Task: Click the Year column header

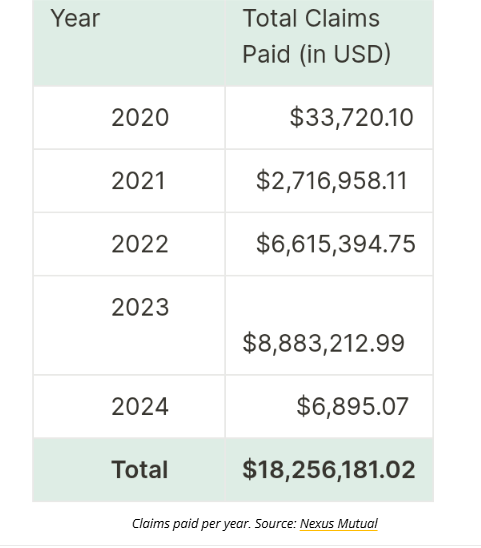Action: 129,43
